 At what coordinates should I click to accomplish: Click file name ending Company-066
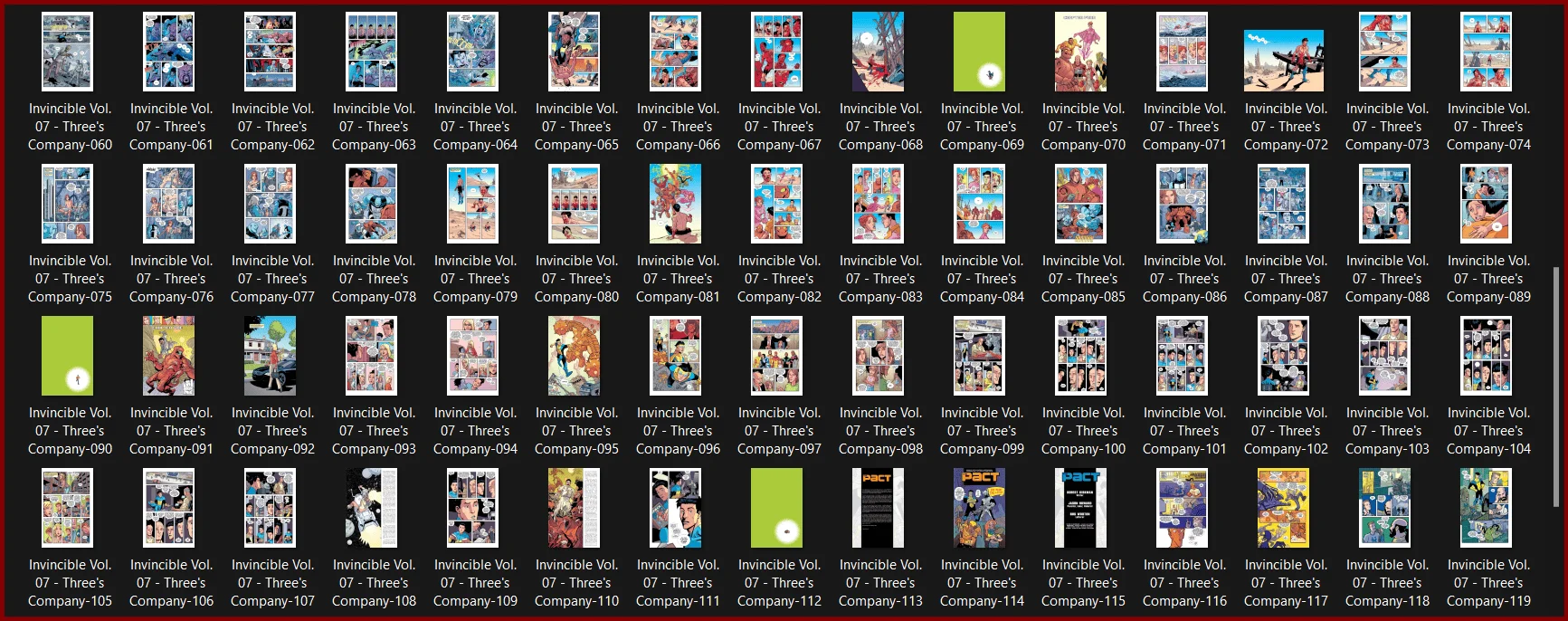[678, 127]
